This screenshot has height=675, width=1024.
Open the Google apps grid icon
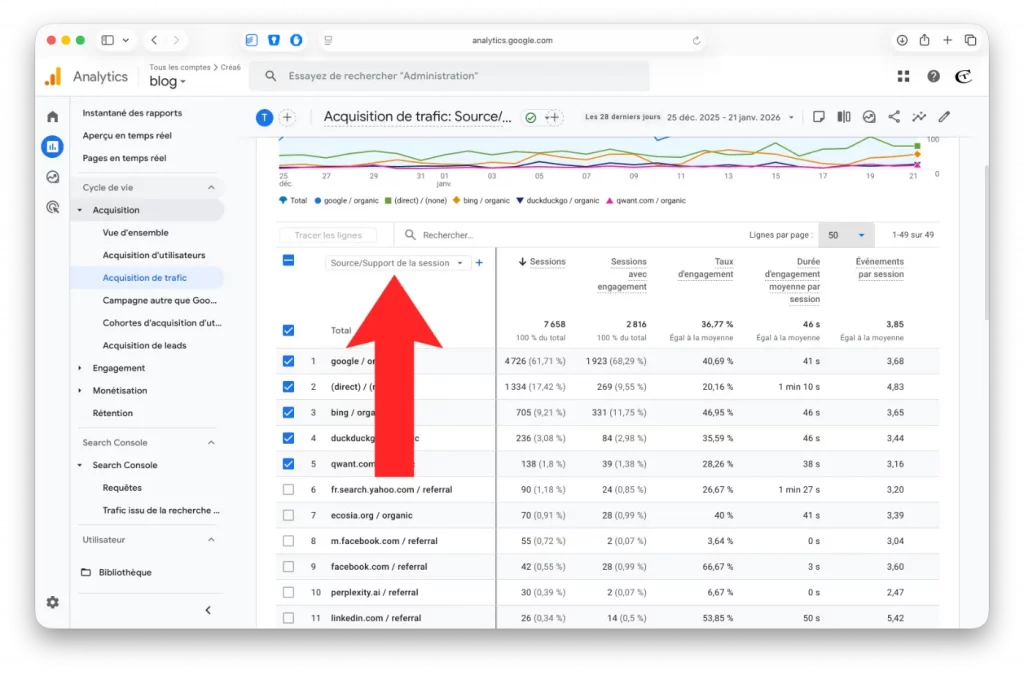click(x=904, y=76)
